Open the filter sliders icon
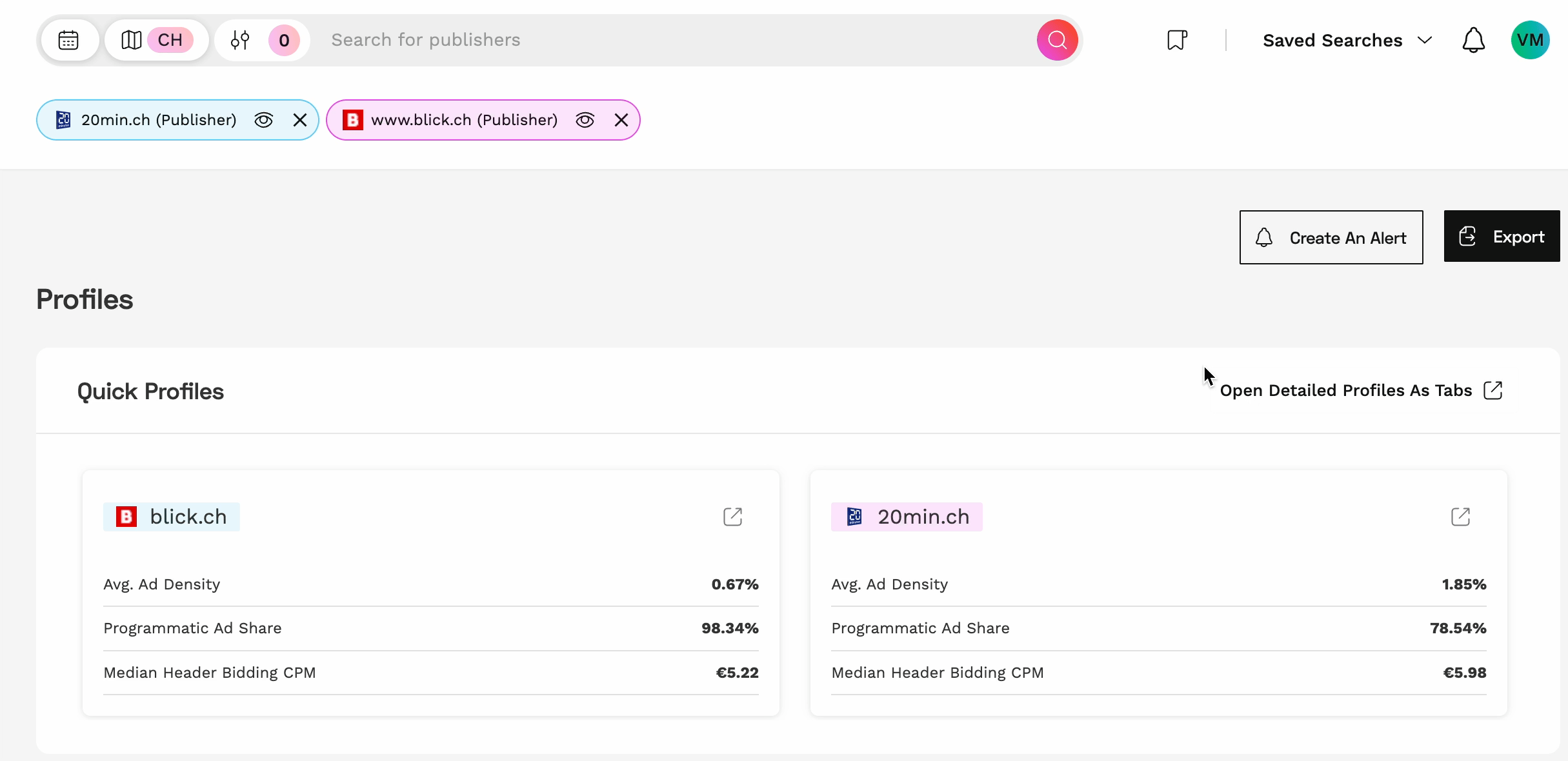Screen dimensions: 1568x761 coord(240,40)
